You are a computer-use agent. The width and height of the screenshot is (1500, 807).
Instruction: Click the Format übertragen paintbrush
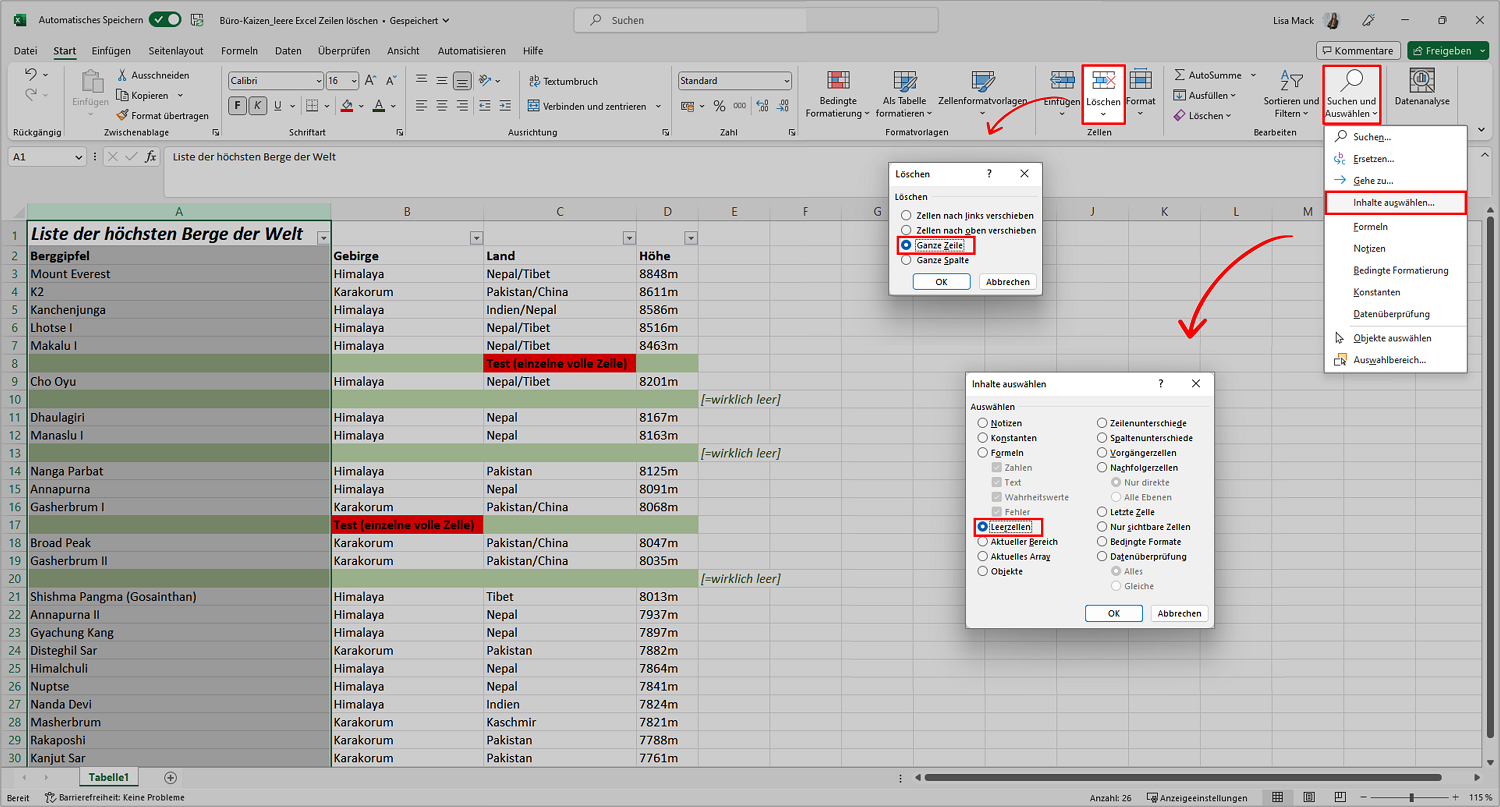click(x=124, y=115)
